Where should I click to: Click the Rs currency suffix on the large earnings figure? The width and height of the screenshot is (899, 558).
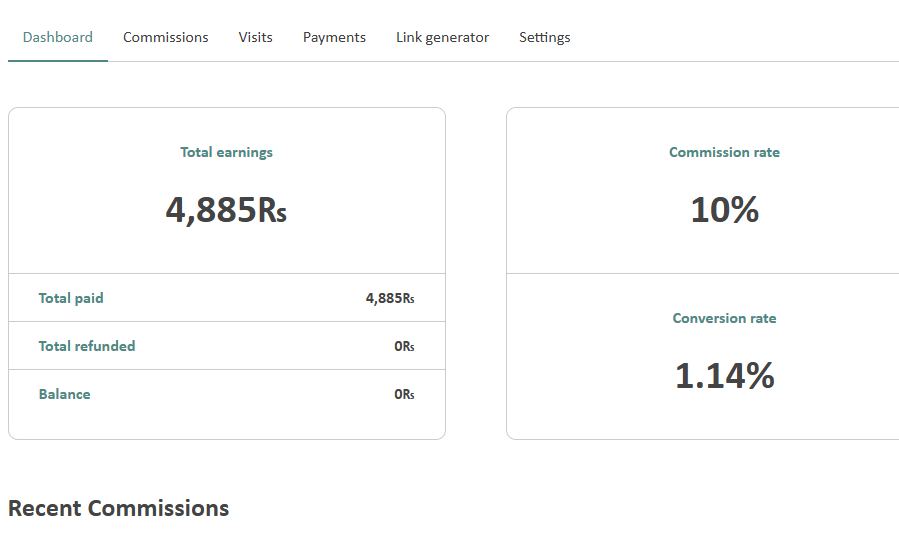point(273,212)
